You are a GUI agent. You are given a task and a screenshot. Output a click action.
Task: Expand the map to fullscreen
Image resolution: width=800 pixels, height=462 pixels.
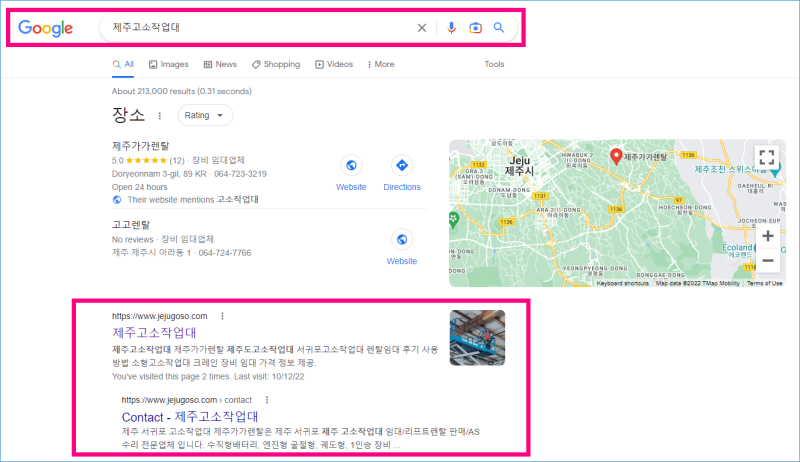pos(766,157)
